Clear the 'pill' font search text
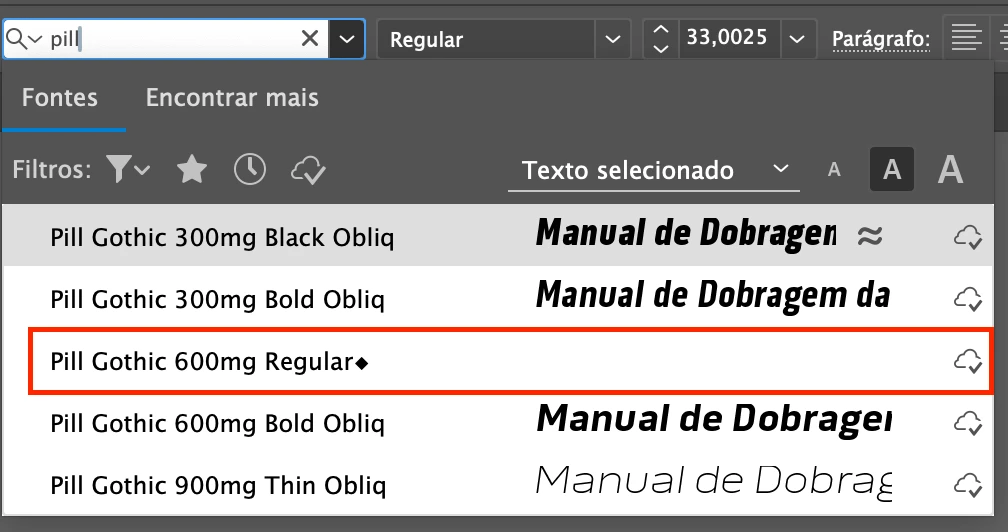Image resolution: width=1008 pixels, height=532 pixels. [x=310, y=39]
